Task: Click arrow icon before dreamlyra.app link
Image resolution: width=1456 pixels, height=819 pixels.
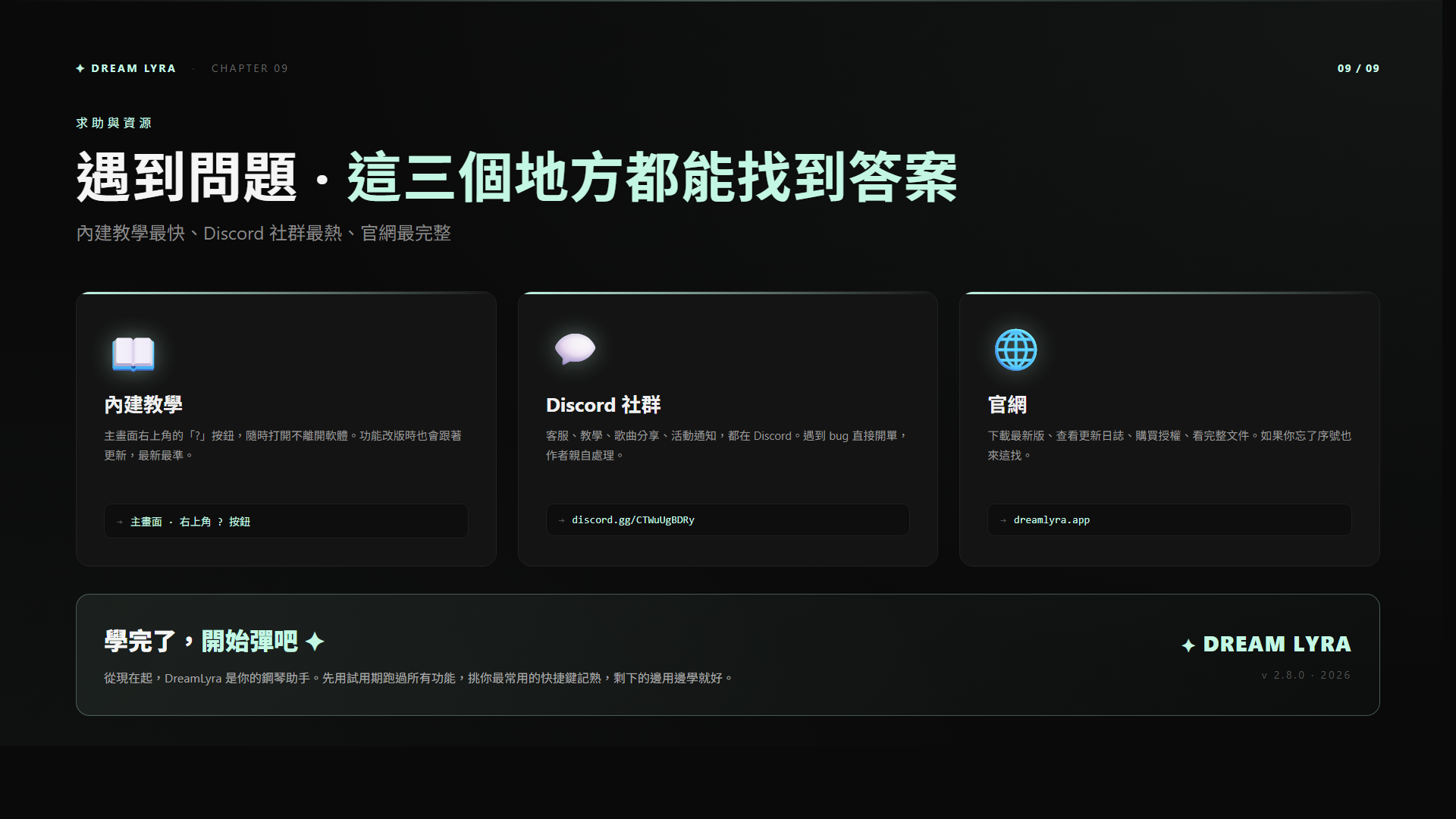Action: point(1003,520)
